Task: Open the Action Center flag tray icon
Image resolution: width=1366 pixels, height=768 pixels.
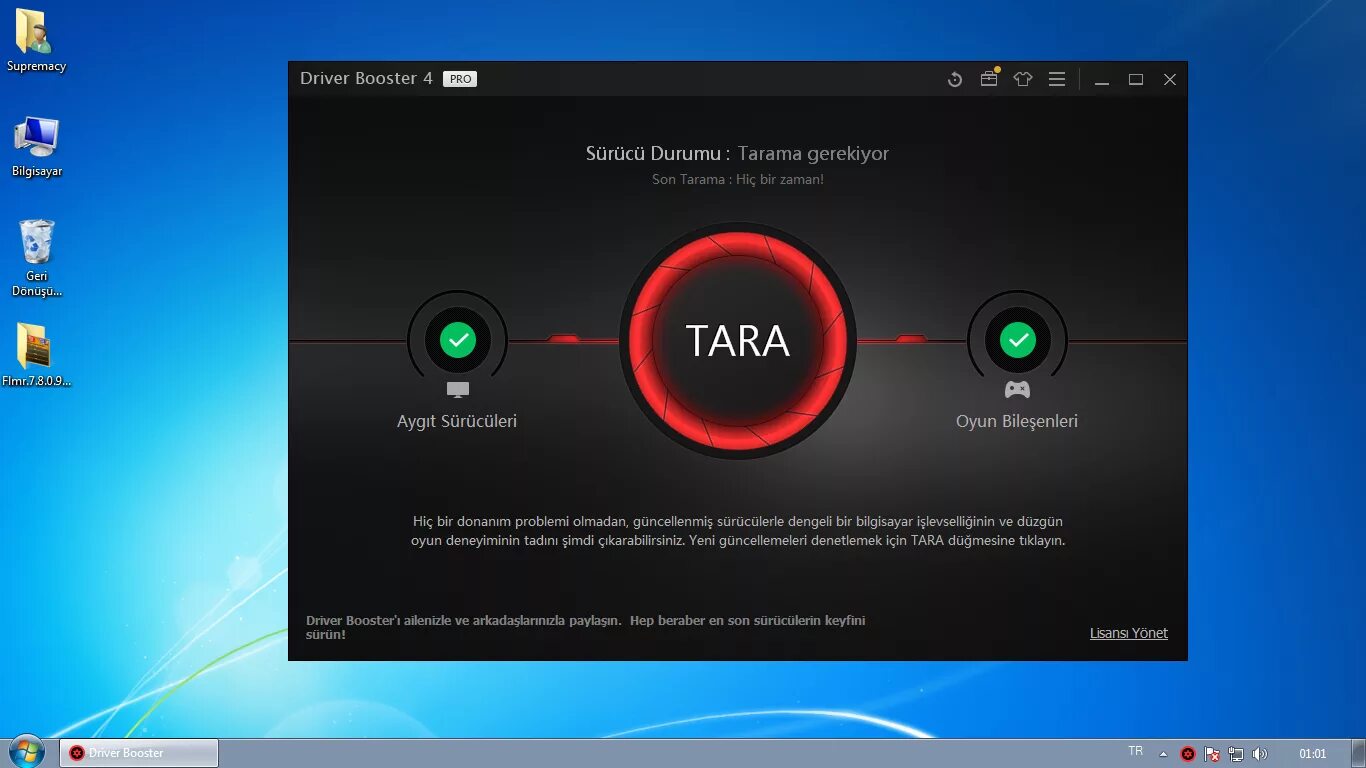Action: coord(1212,754)
